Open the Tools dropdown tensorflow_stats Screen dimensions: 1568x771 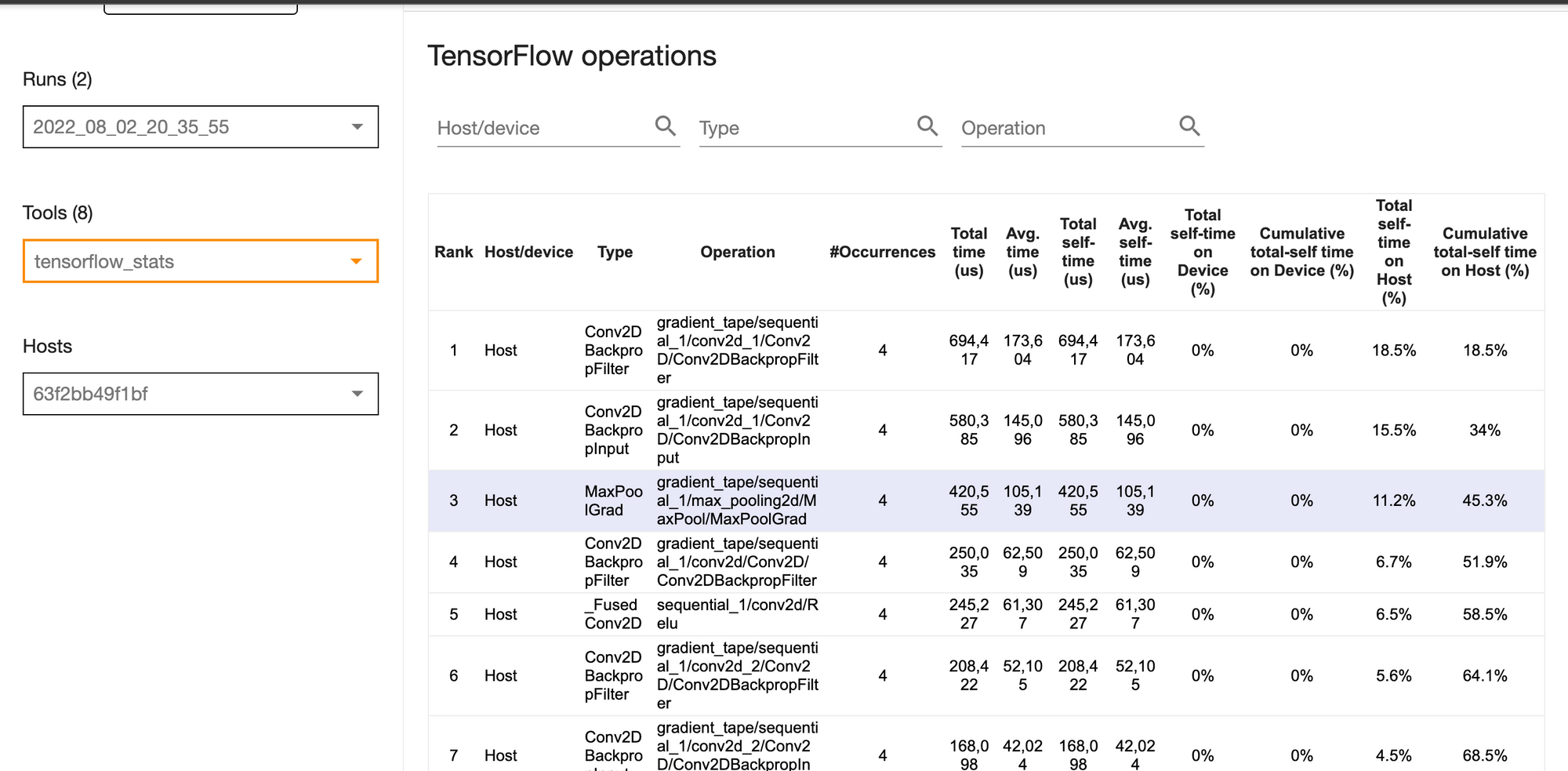pyautogui.click(x=201, y=261)
